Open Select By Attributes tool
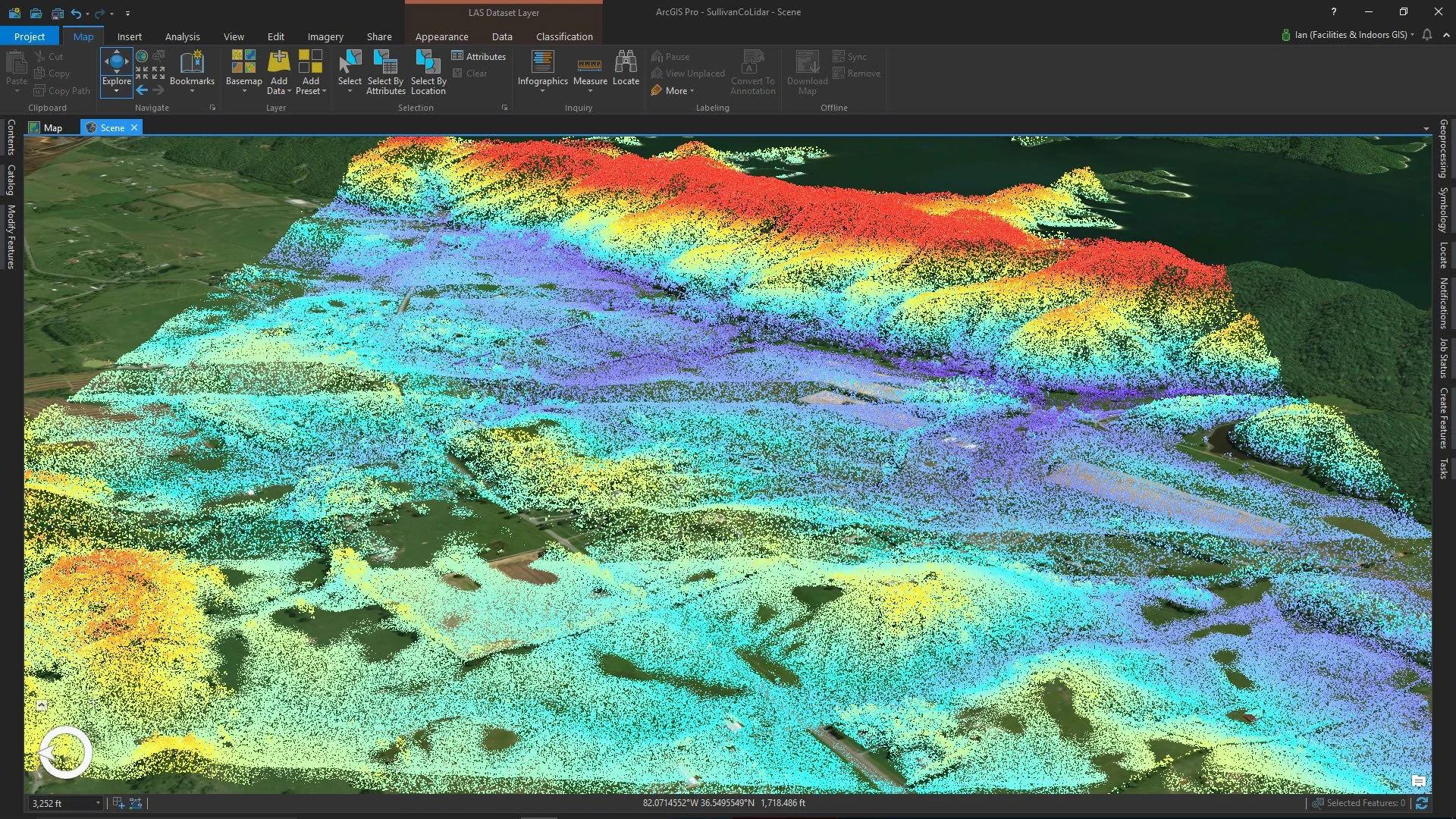Viewport: 1456px width, 819px height. pyautogui.click(x=386, y=72)
